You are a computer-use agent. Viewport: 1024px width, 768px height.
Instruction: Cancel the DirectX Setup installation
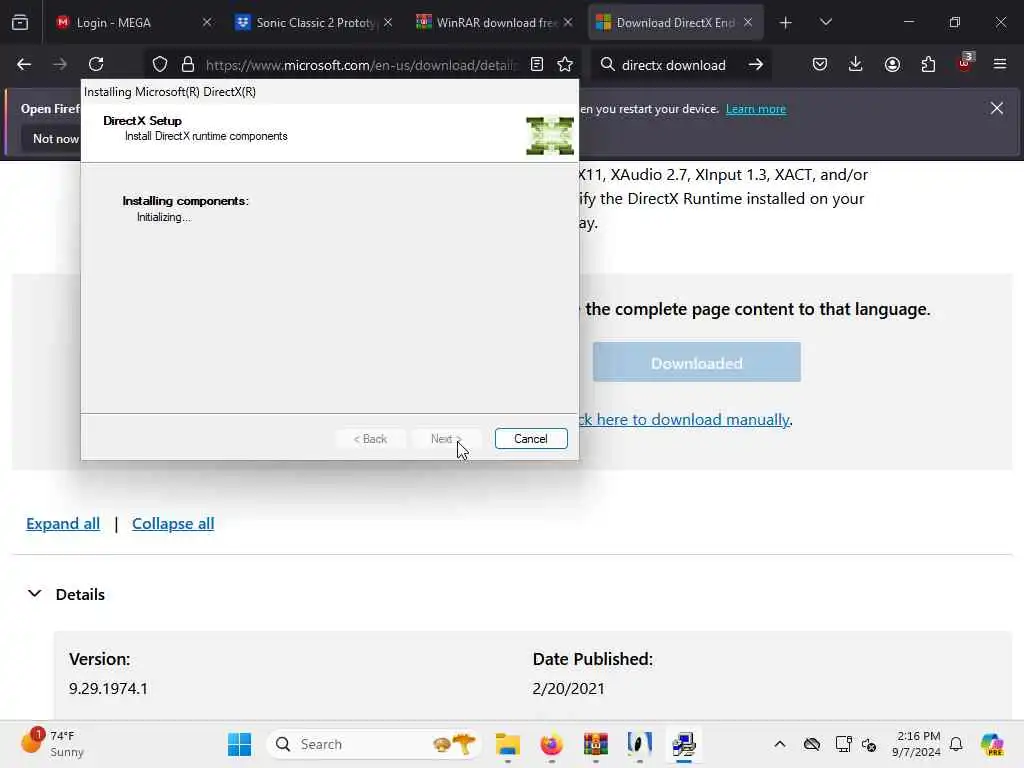(x=531, y=439)
